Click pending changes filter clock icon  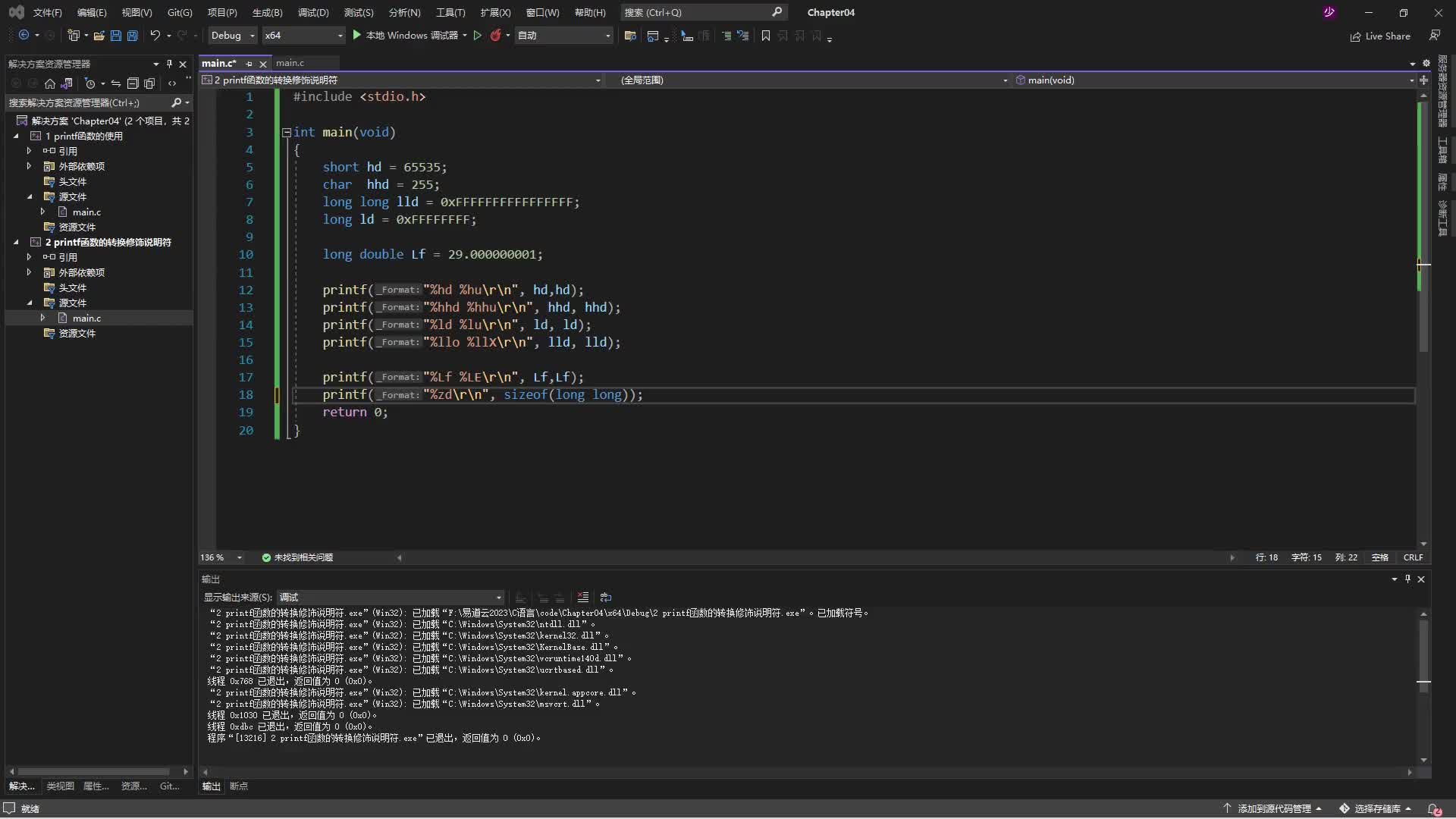point(90,83)
